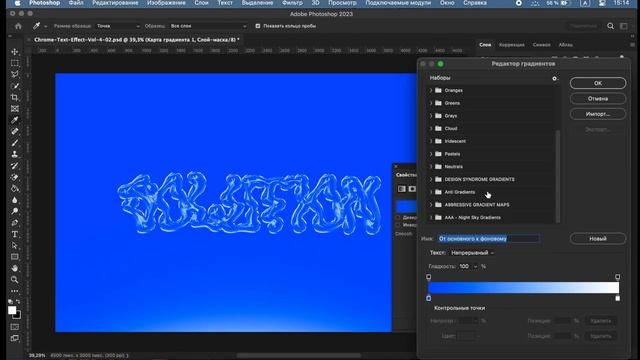Switch to the Слои panel tab

pyautogui.click(x=485, y=44)
